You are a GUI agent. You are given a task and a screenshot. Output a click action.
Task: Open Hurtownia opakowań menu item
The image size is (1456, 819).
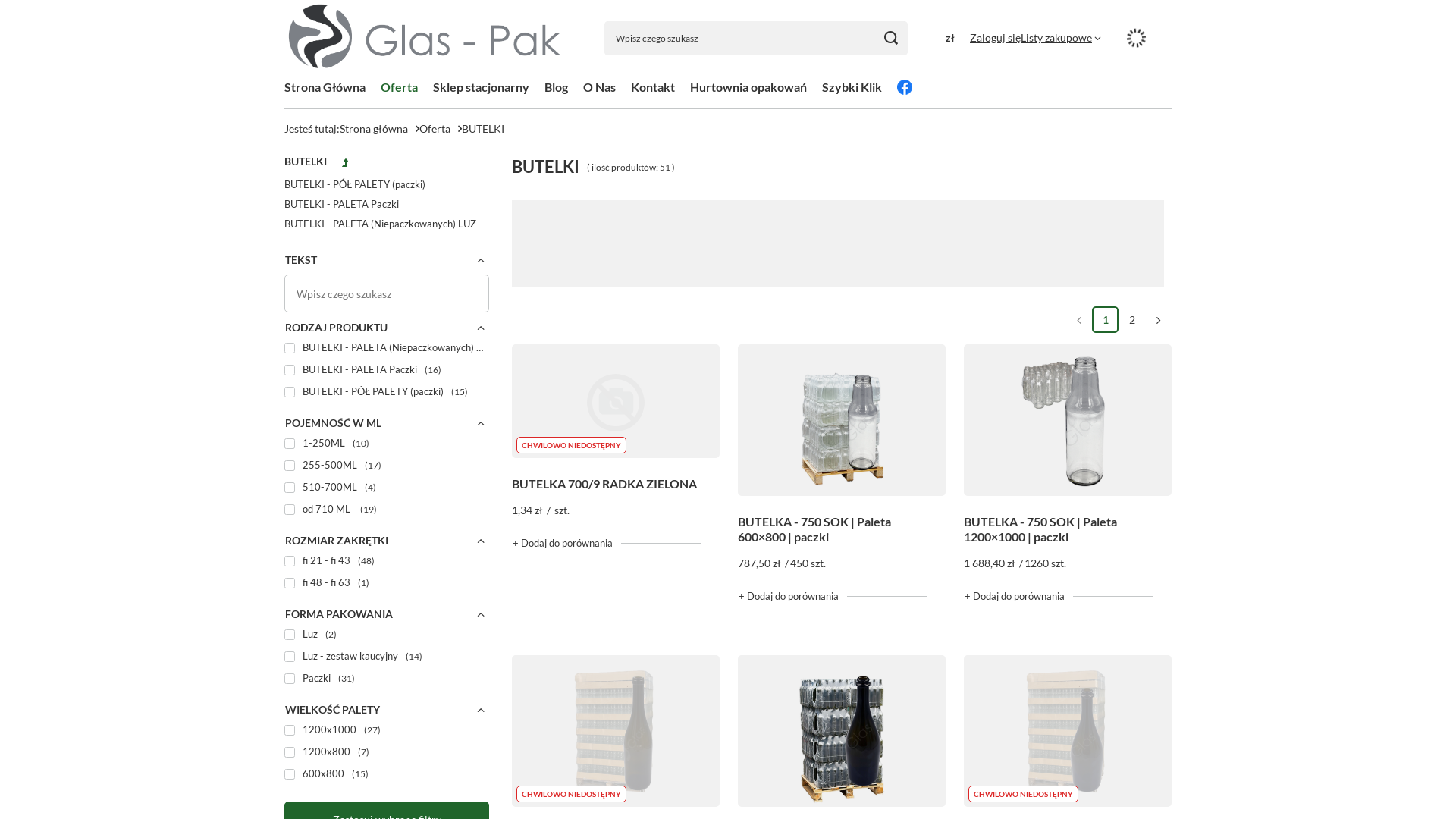(748, 87)
